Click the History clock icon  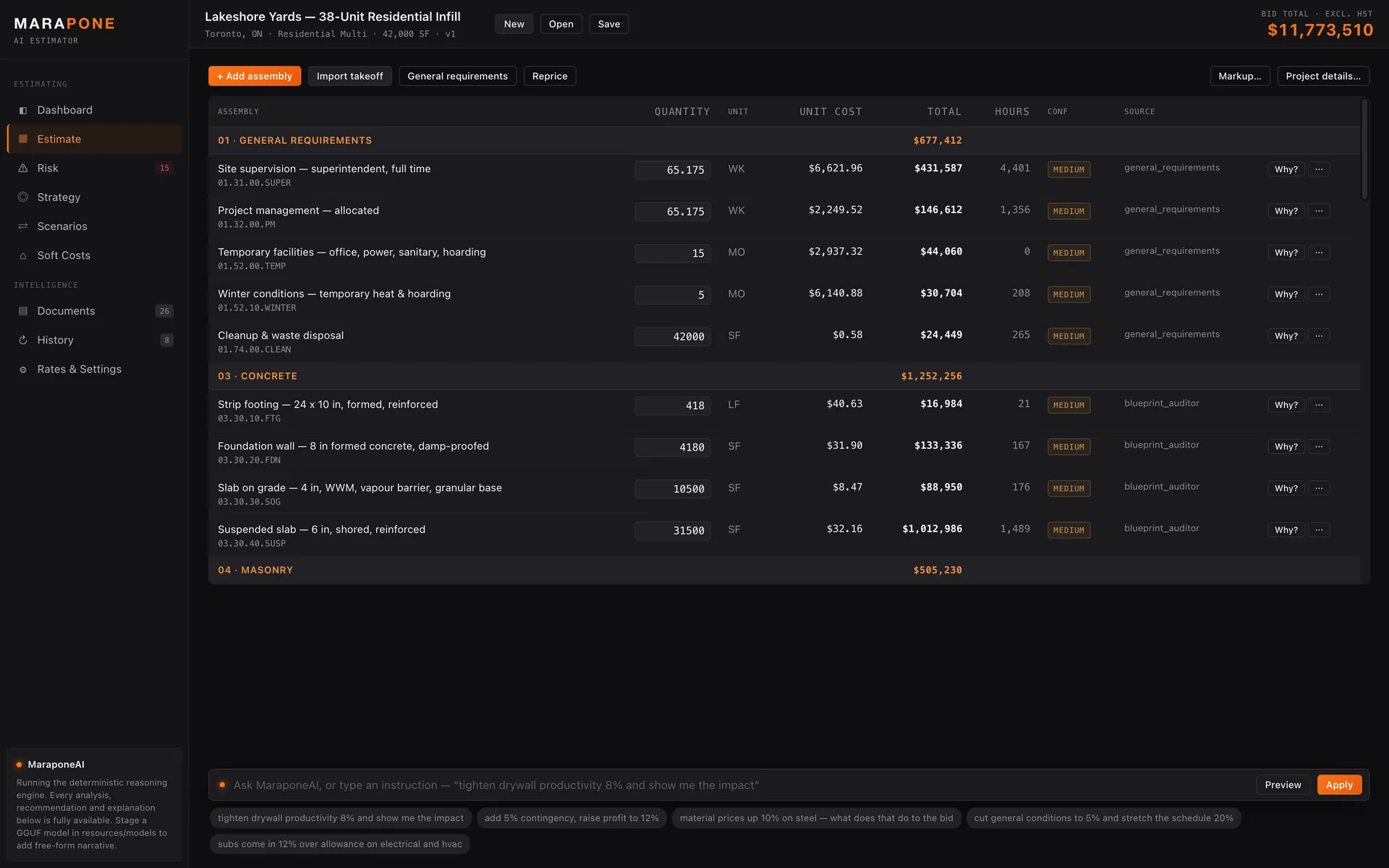[23, 340]
